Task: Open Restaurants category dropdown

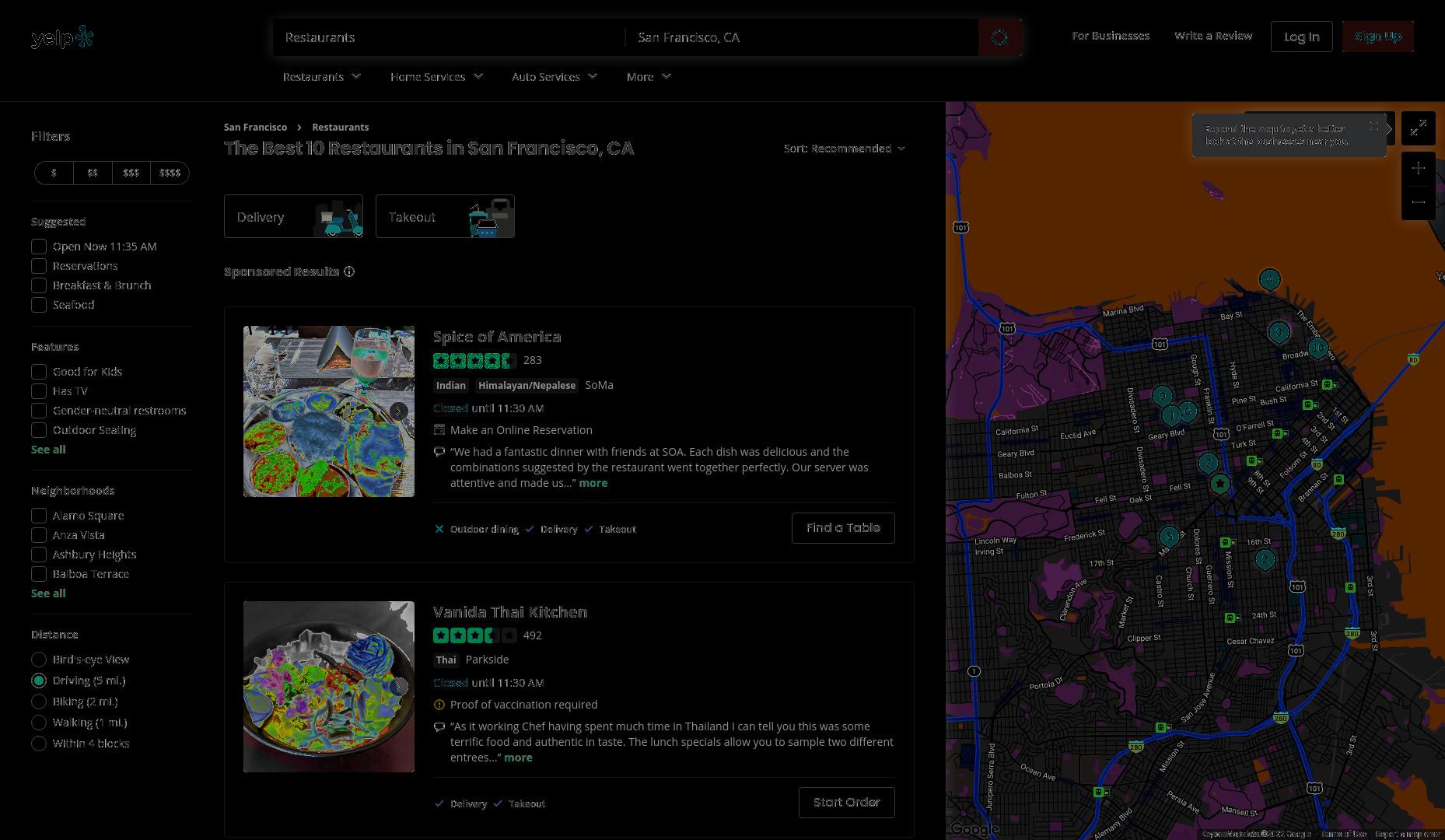Action: click(322, 76)
